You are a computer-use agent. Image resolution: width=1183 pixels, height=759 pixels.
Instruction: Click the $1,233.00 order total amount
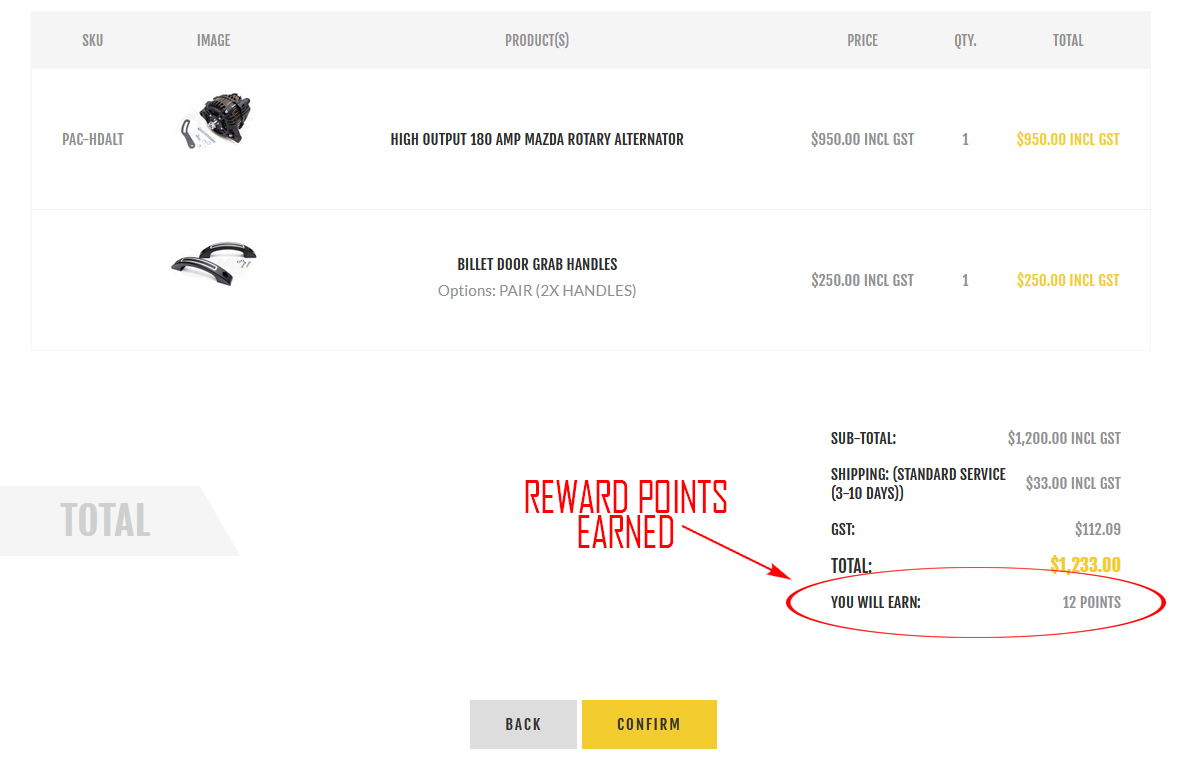[x=1085, y=565]
